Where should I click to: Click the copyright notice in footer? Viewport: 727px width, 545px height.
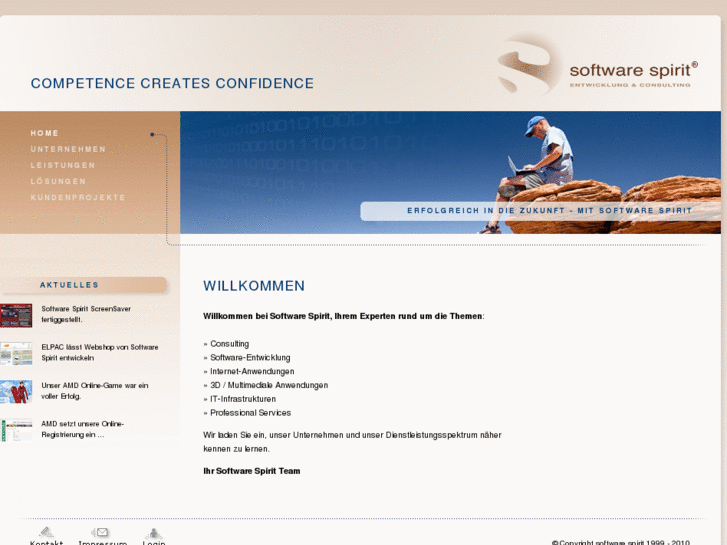coord(620,542)
